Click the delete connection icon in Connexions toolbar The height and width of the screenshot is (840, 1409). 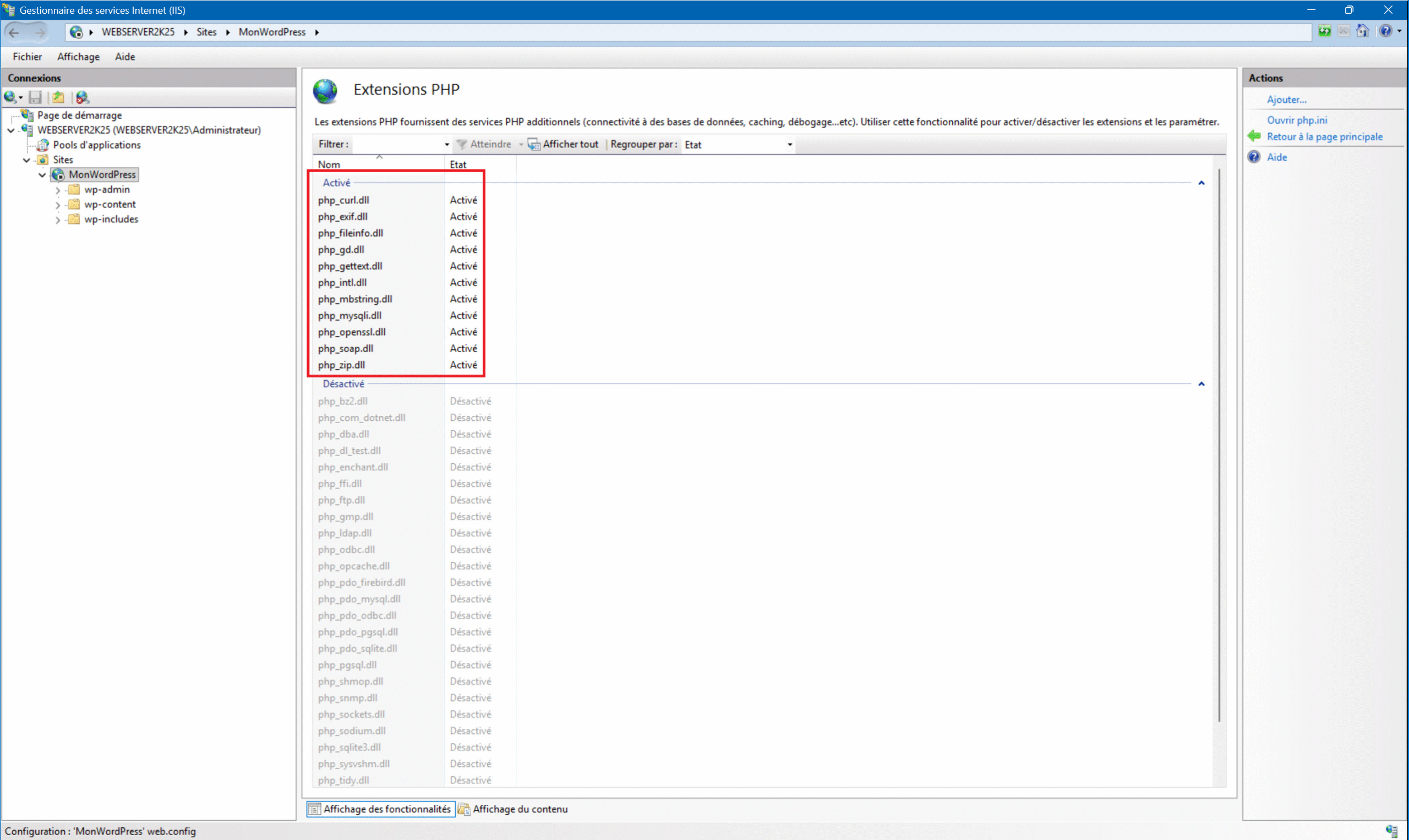83,97
